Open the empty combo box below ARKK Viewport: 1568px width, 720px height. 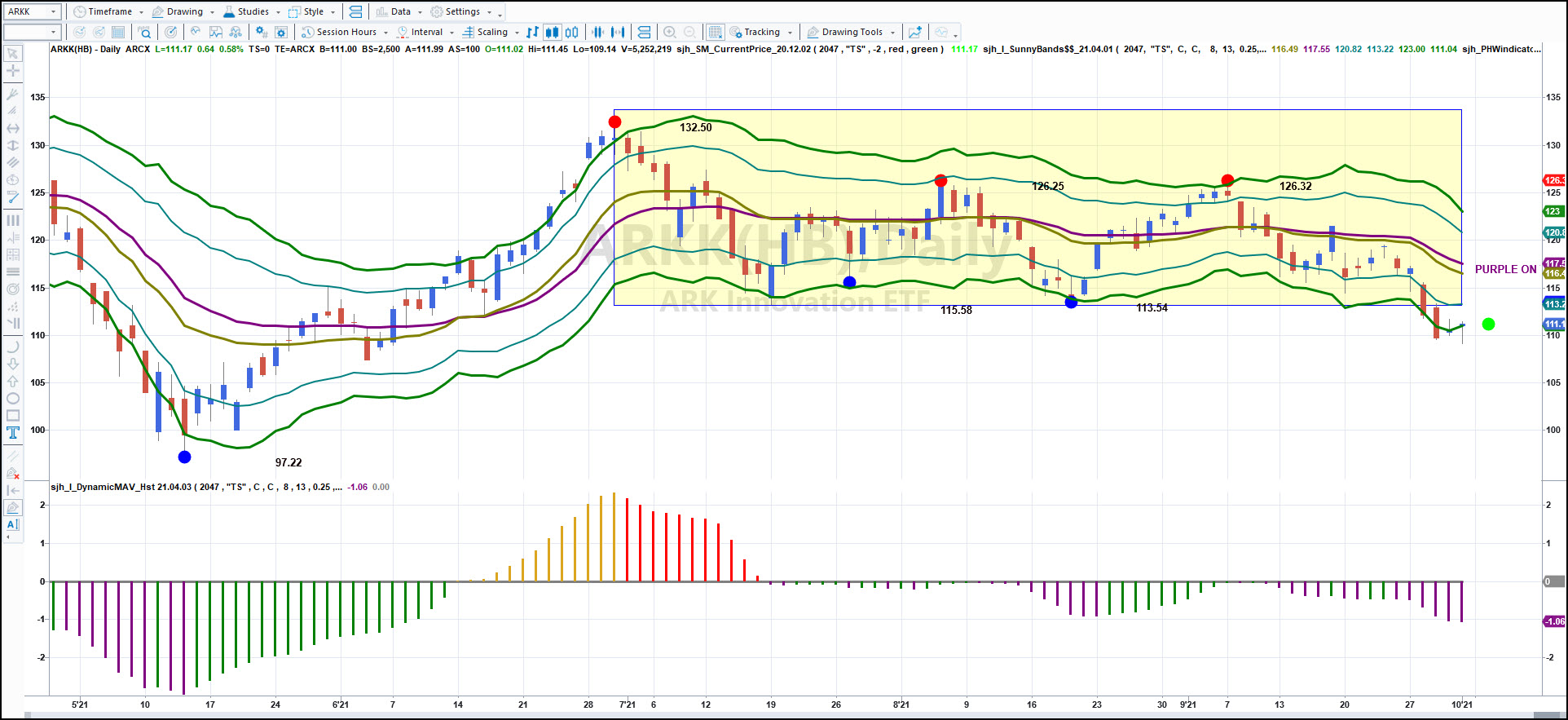pos(32,32)
